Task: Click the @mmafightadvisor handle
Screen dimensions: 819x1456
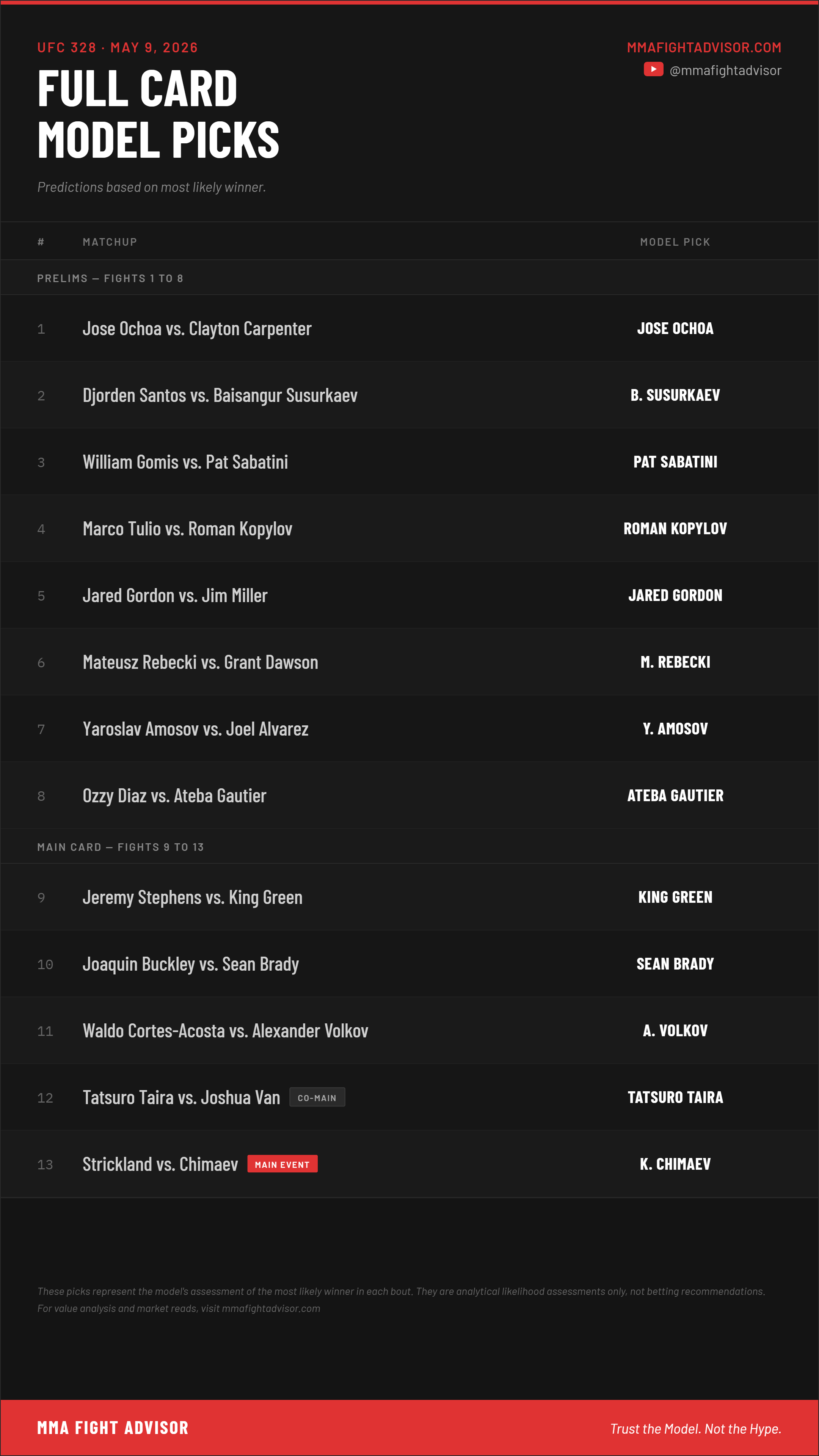Action: 725,70
